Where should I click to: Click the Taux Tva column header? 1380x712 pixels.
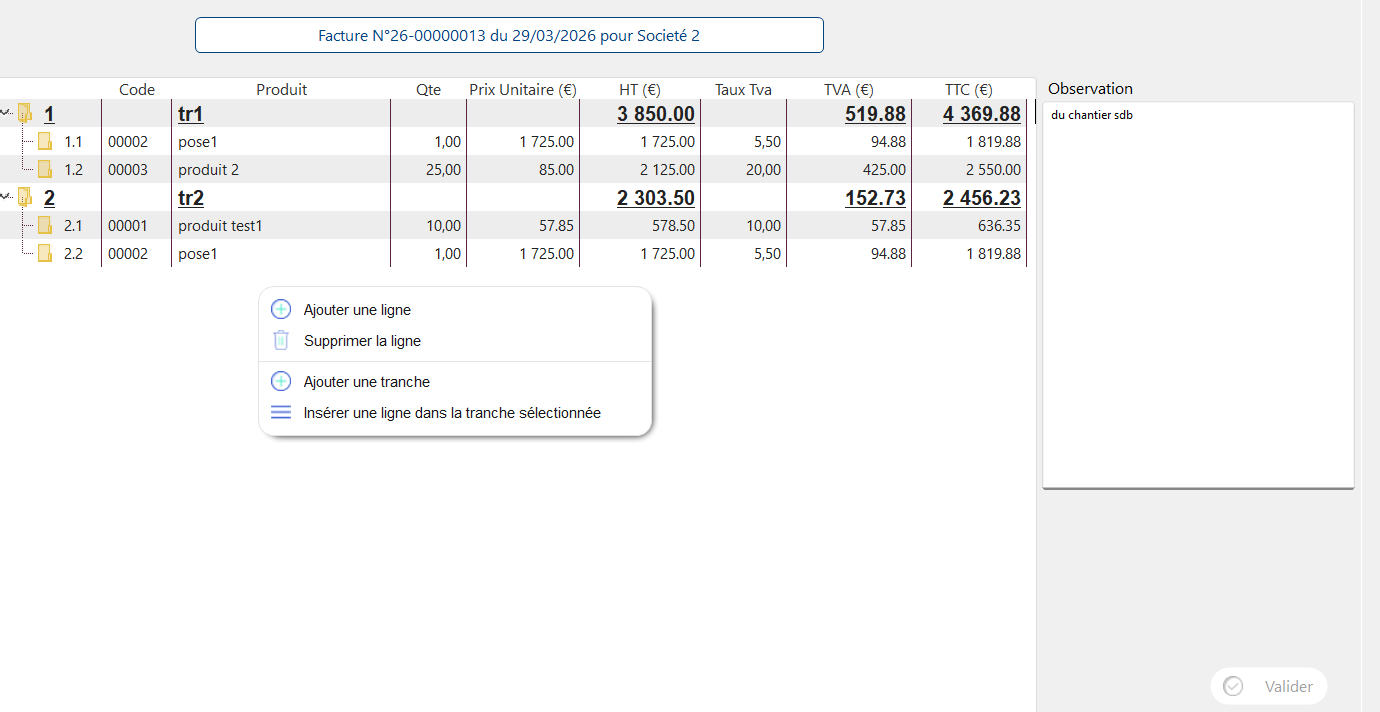tap(743, 89)
